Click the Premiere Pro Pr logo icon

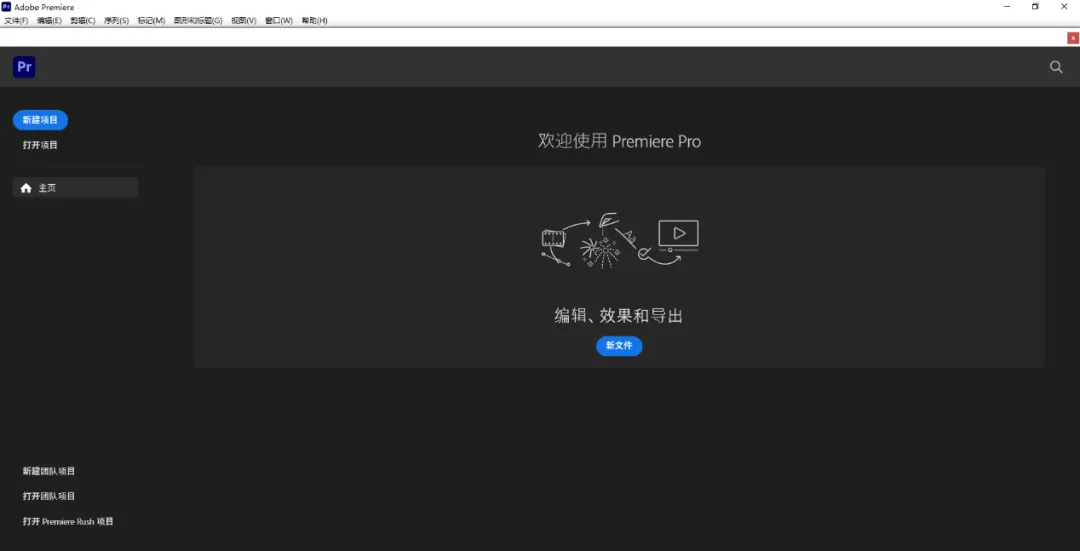tap(24, 67)
